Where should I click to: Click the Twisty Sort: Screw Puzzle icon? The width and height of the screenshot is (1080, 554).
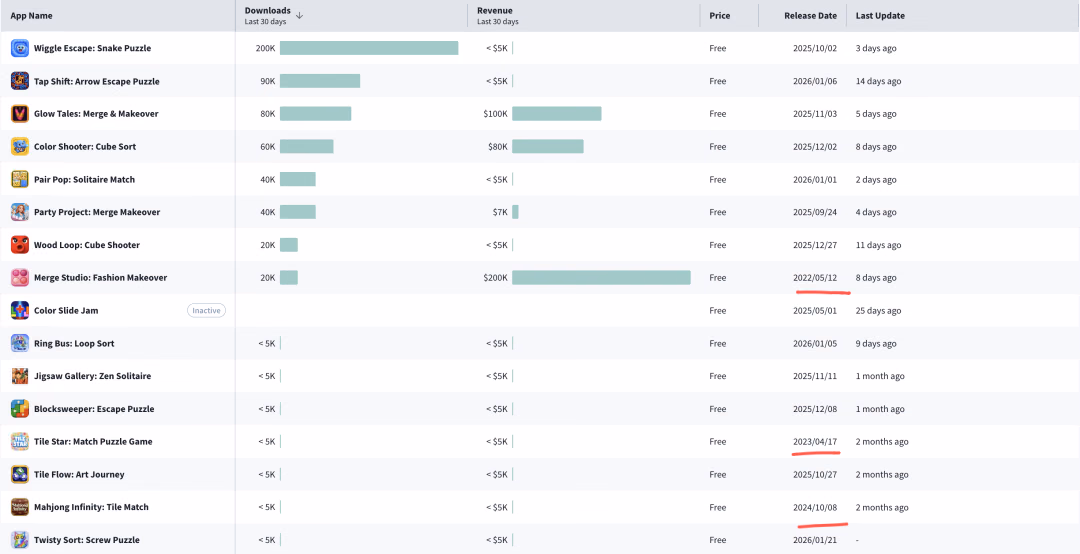pyautogui.click(x=20, y=540)
